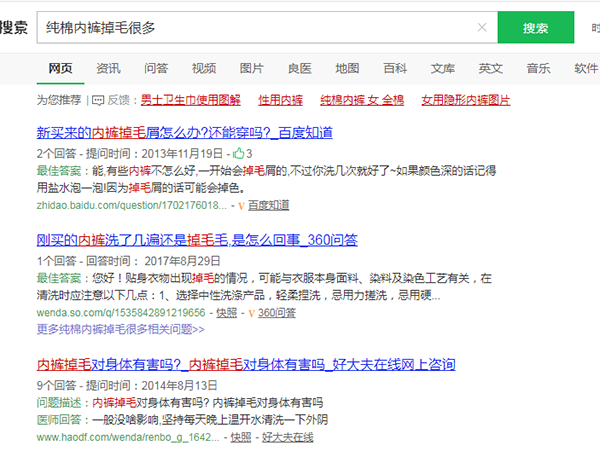
Task: Click the text 1个回答 - 回答时间： 2017年8月29日
Action: 129,261
